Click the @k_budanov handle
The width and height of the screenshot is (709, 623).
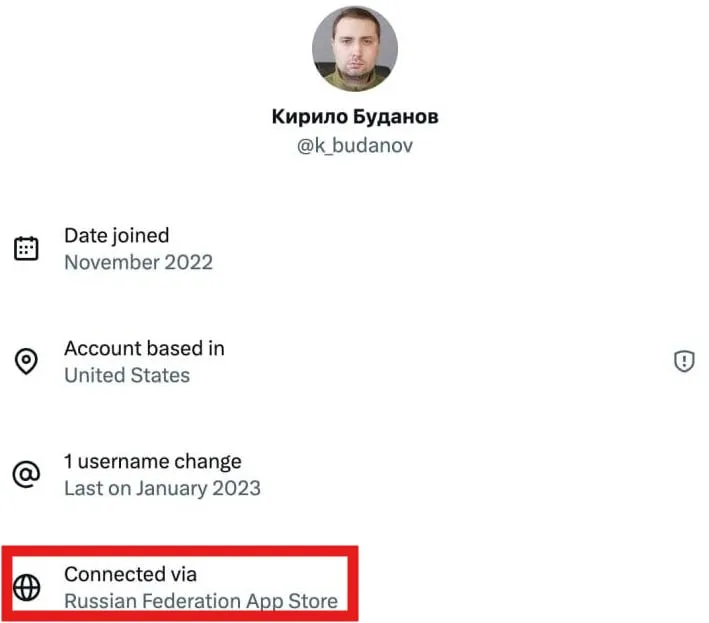coord(354,146)
